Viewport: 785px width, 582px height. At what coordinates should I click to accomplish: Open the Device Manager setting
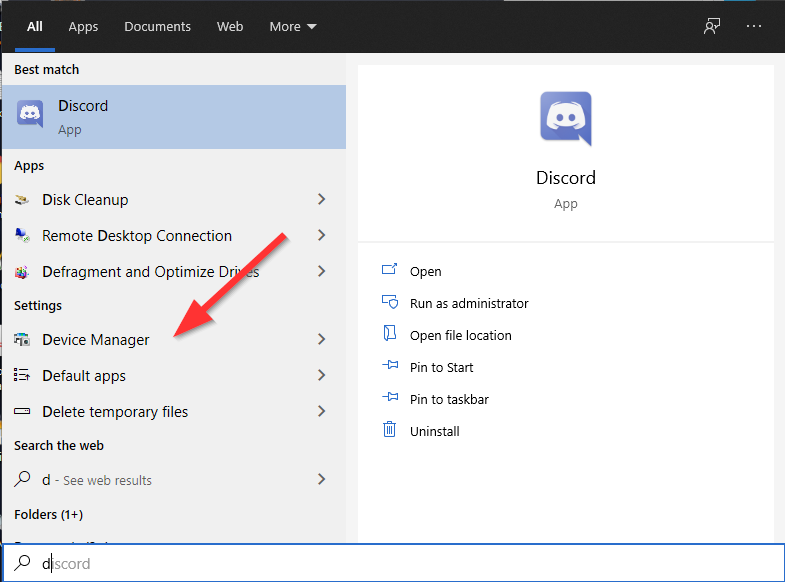click(174, 340)
